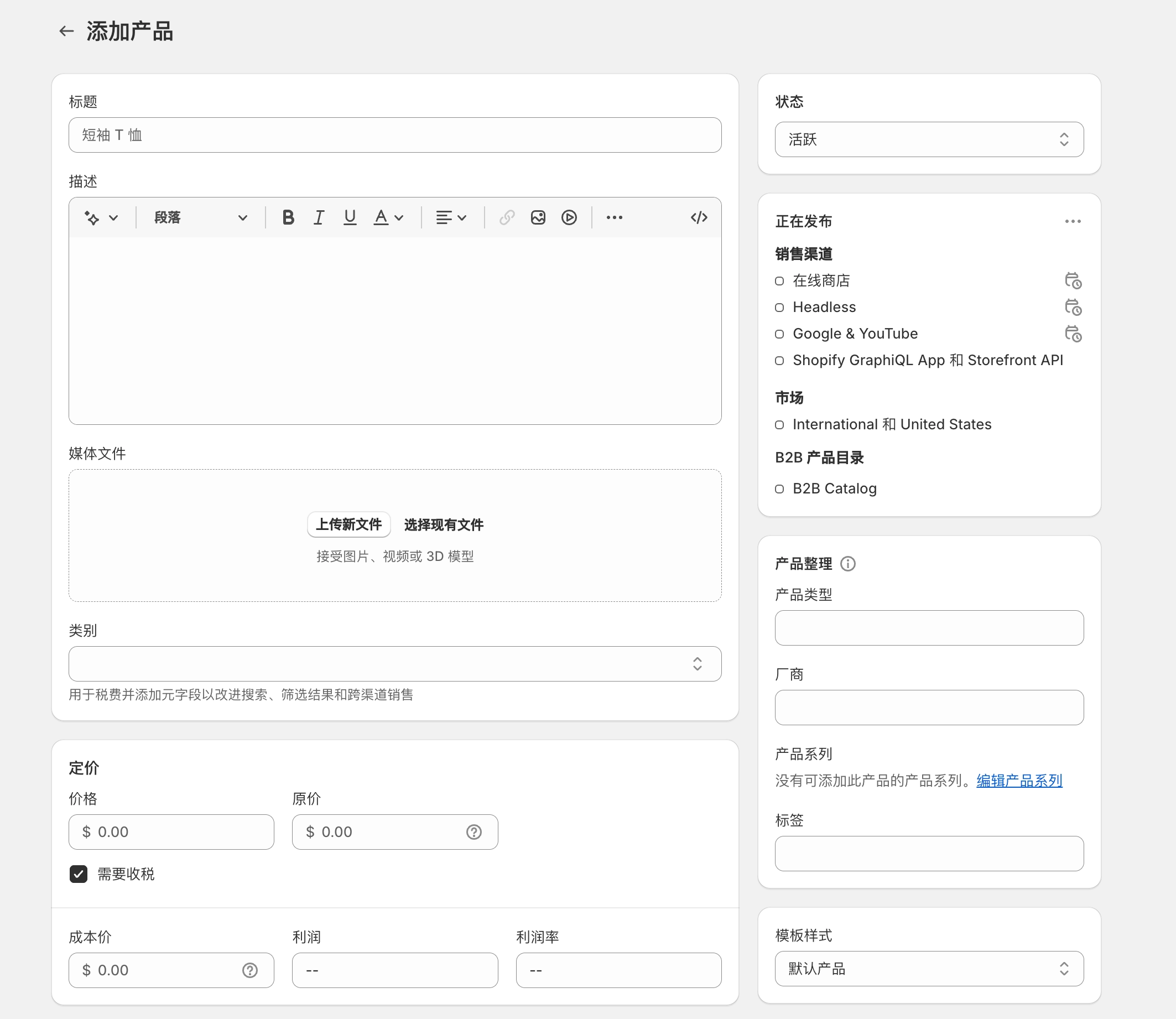Open the text color dropdown in the toolbar
The image size is (1176, 1019).
point(388,217)
